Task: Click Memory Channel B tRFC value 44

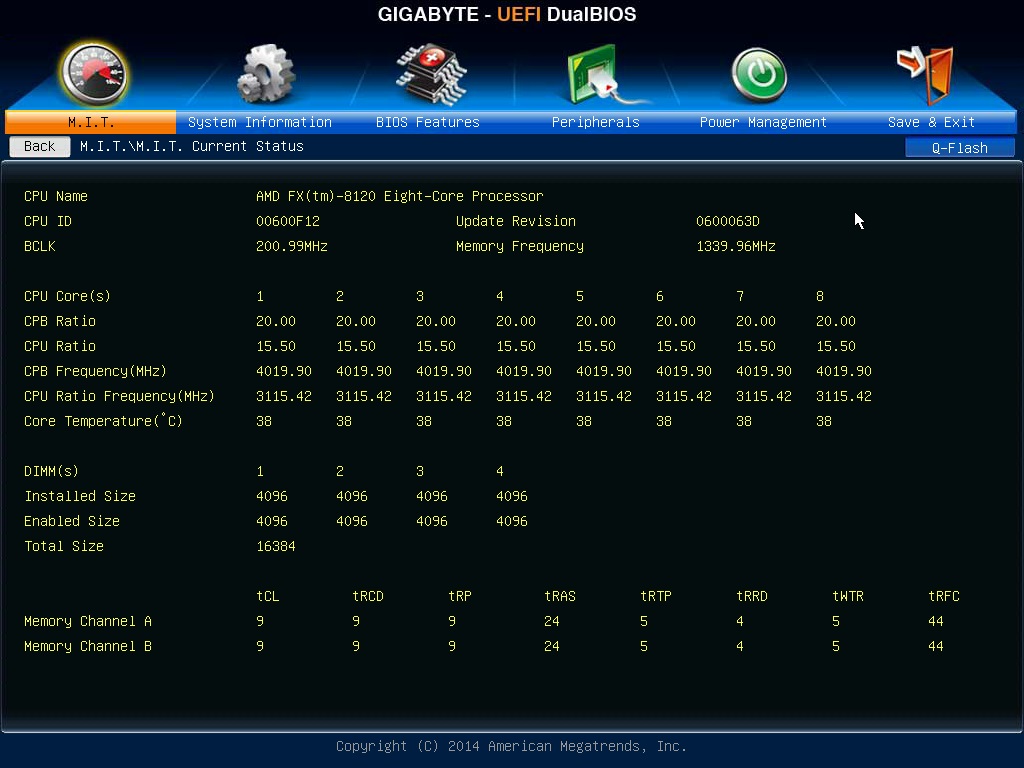Action: tap(936, 646)
